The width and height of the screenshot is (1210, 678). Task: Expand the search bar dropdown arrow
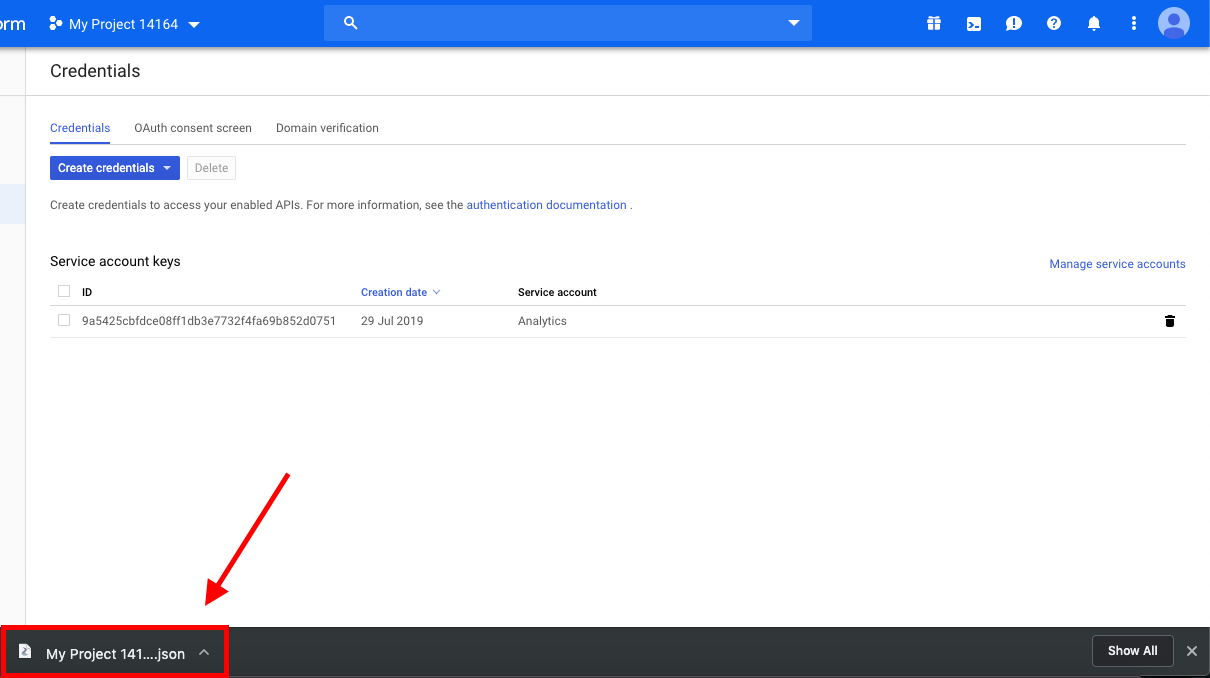click(794, 23)
